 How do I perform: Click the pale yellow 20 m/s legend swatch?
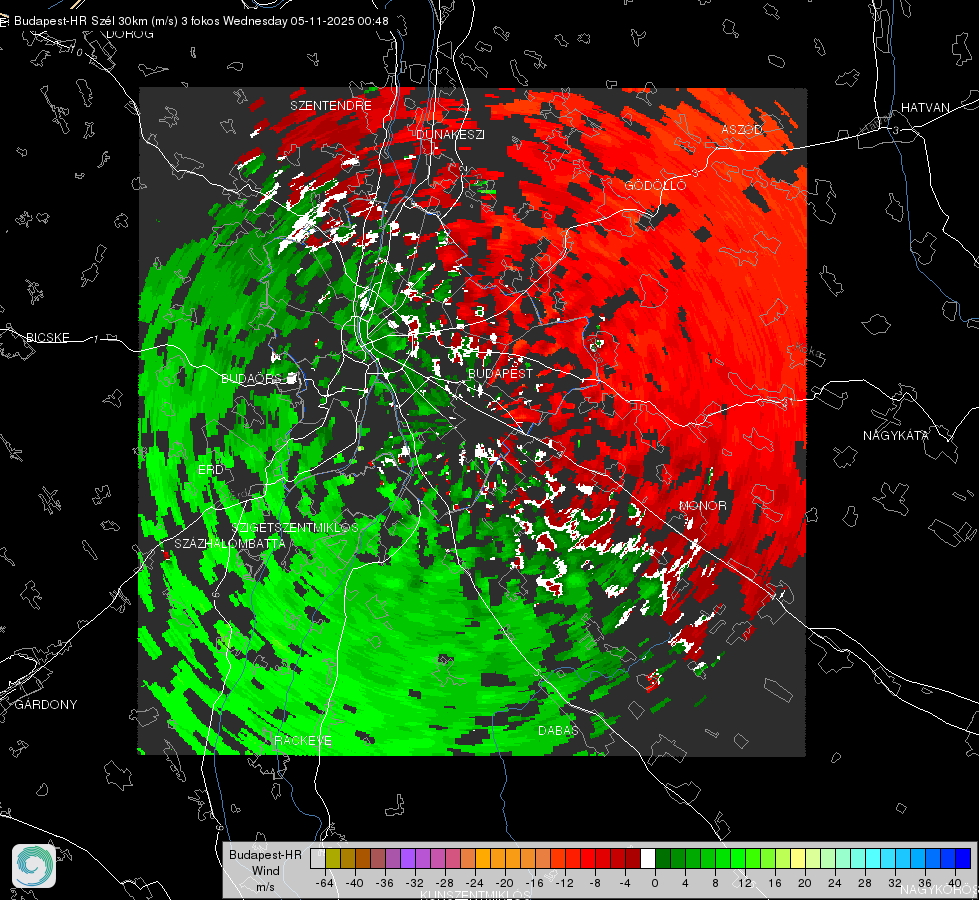click(798, 859)
